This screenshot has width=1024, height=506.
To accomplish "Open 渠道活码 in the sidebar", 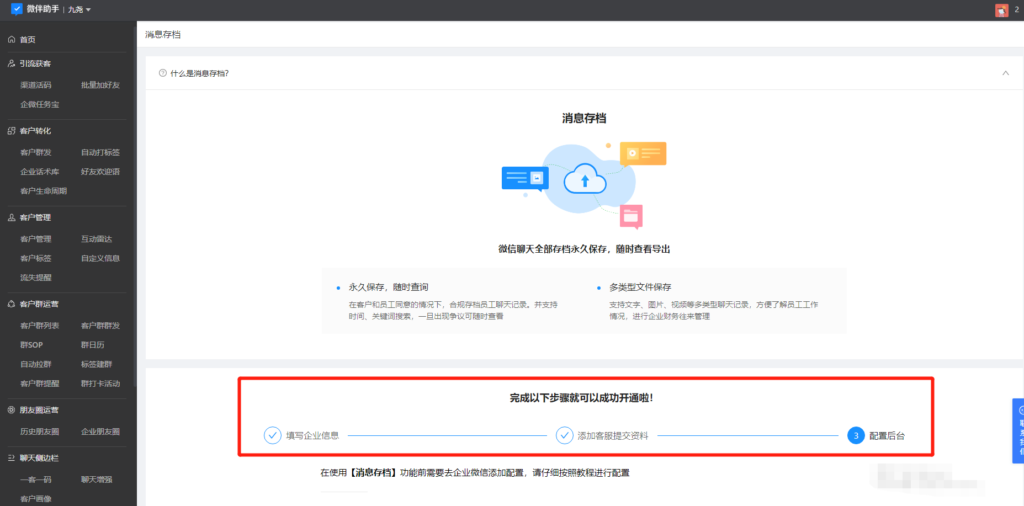I will (35, 85).
